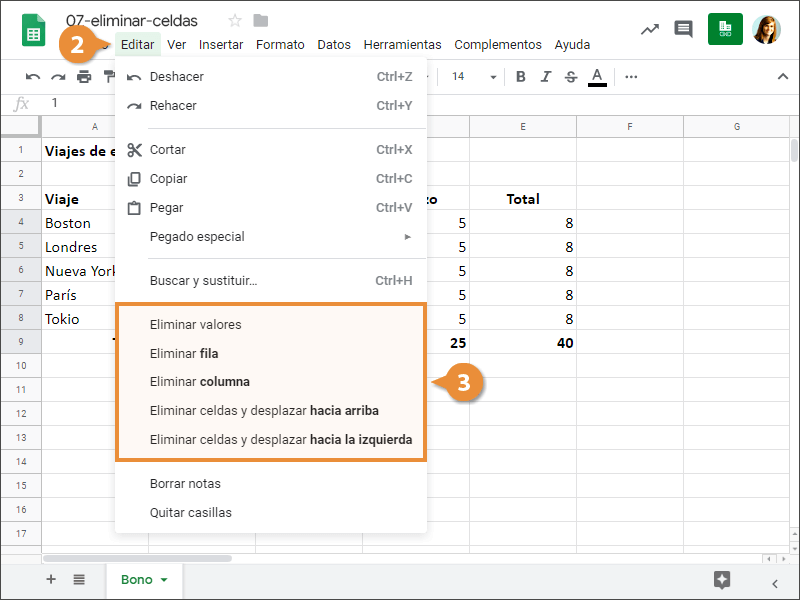Expand the Pegado especial submenu
This screenshot has width=800, height=600.
[x=407, y=237]
